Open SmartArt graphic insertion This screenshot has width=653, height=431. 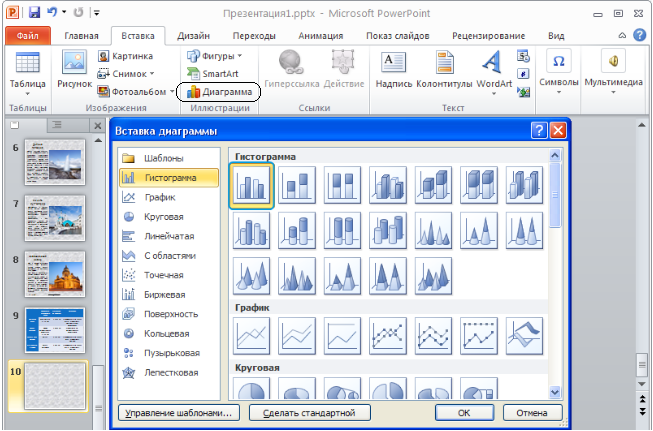pos(213,74)
